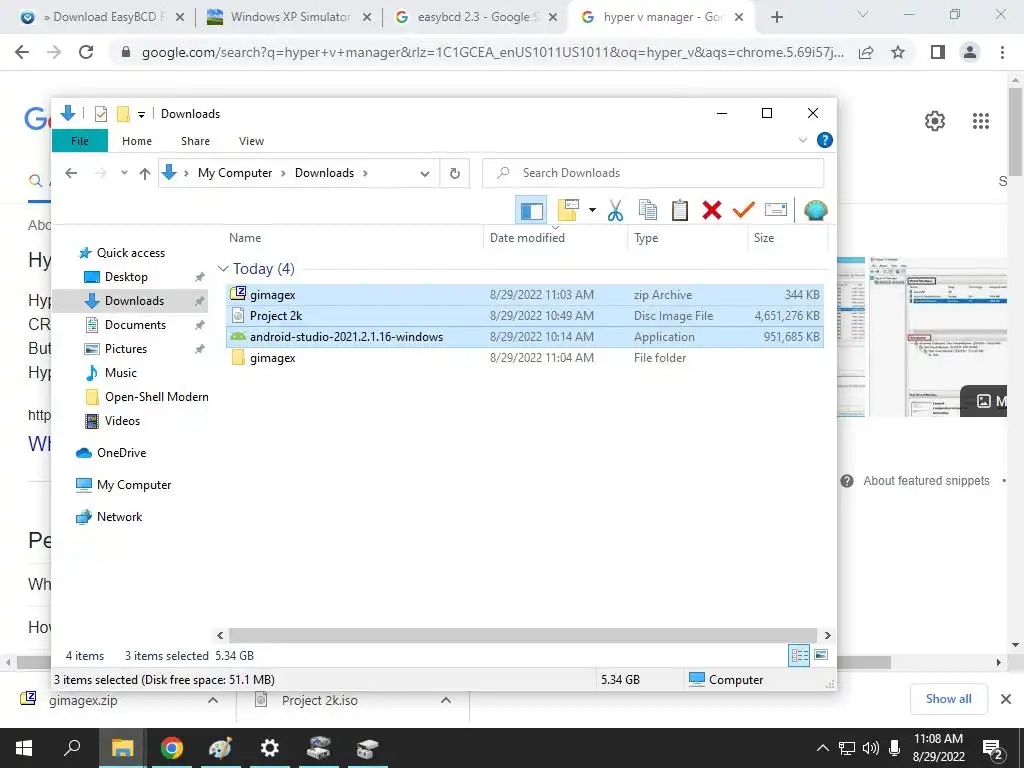Open a new Chrome tab
This screenshot has width=1024, height=768.
[776, 17]
